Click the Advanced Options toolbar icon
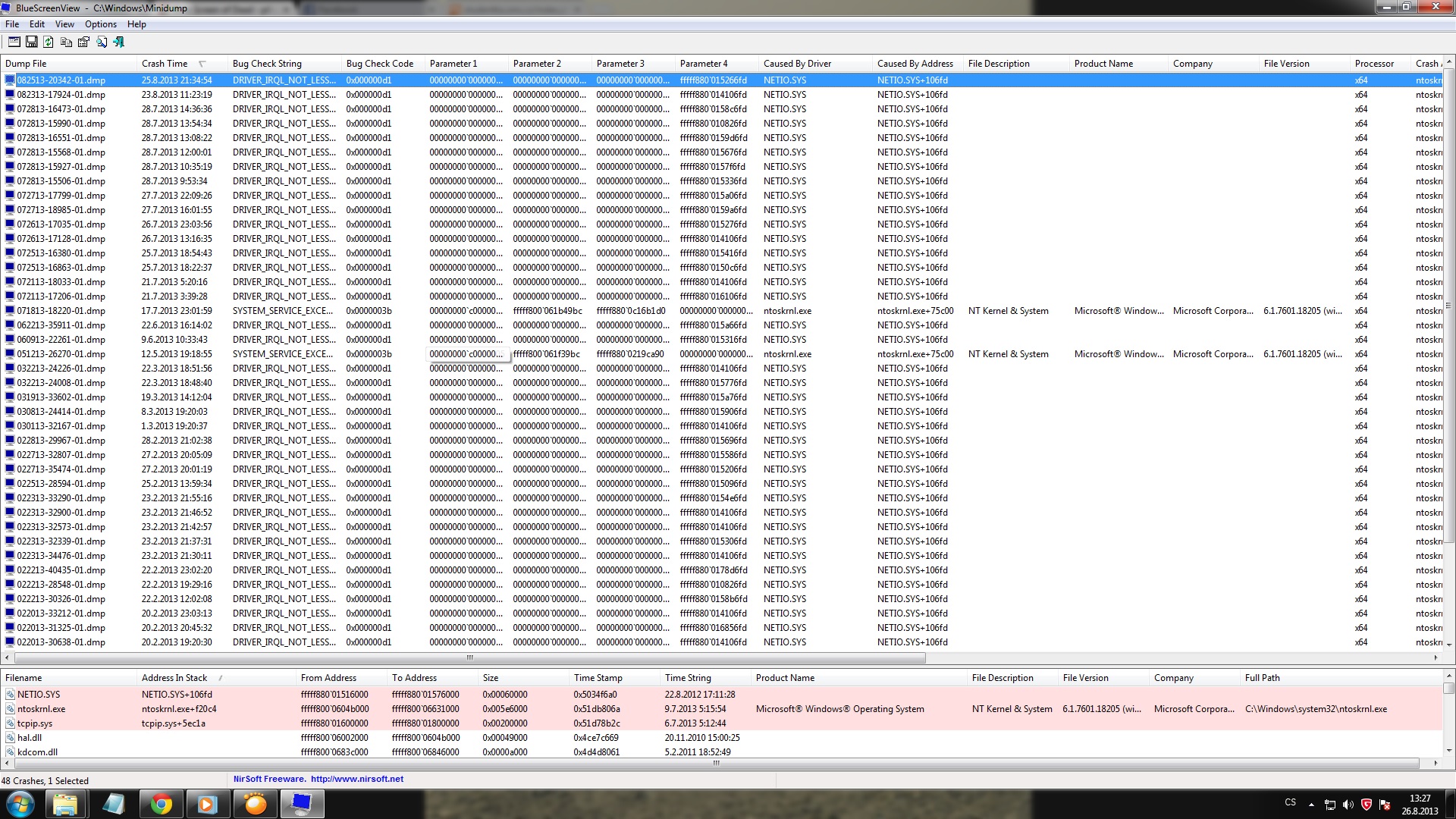The image size is (1456, 819). click(14, 42)
